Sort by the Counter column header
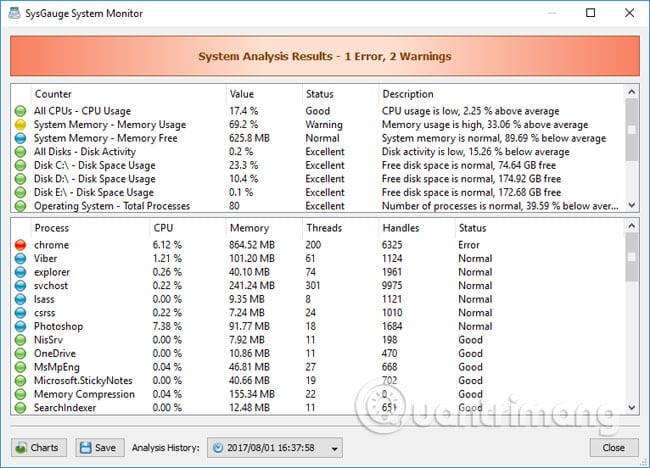 [x=128, y=94]
